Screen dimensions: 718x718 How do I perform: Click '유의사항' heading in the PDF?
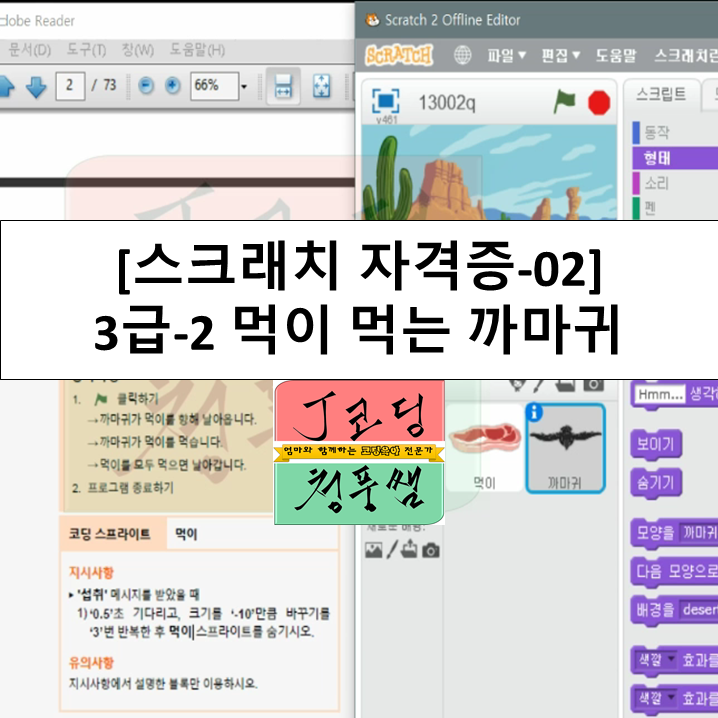[91, 663]
